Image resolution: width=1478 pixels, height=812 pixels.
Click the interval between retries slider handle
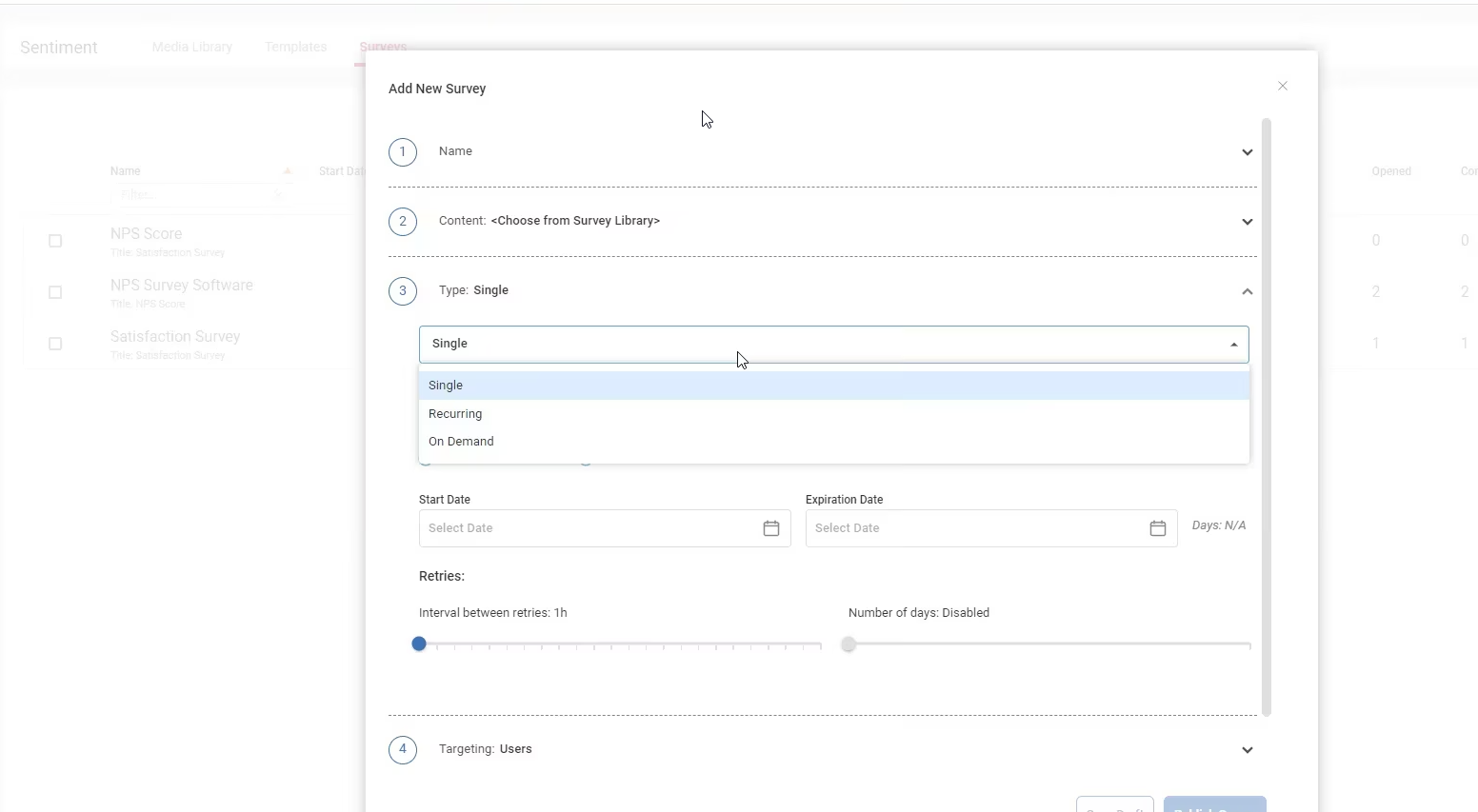(419, 644)
